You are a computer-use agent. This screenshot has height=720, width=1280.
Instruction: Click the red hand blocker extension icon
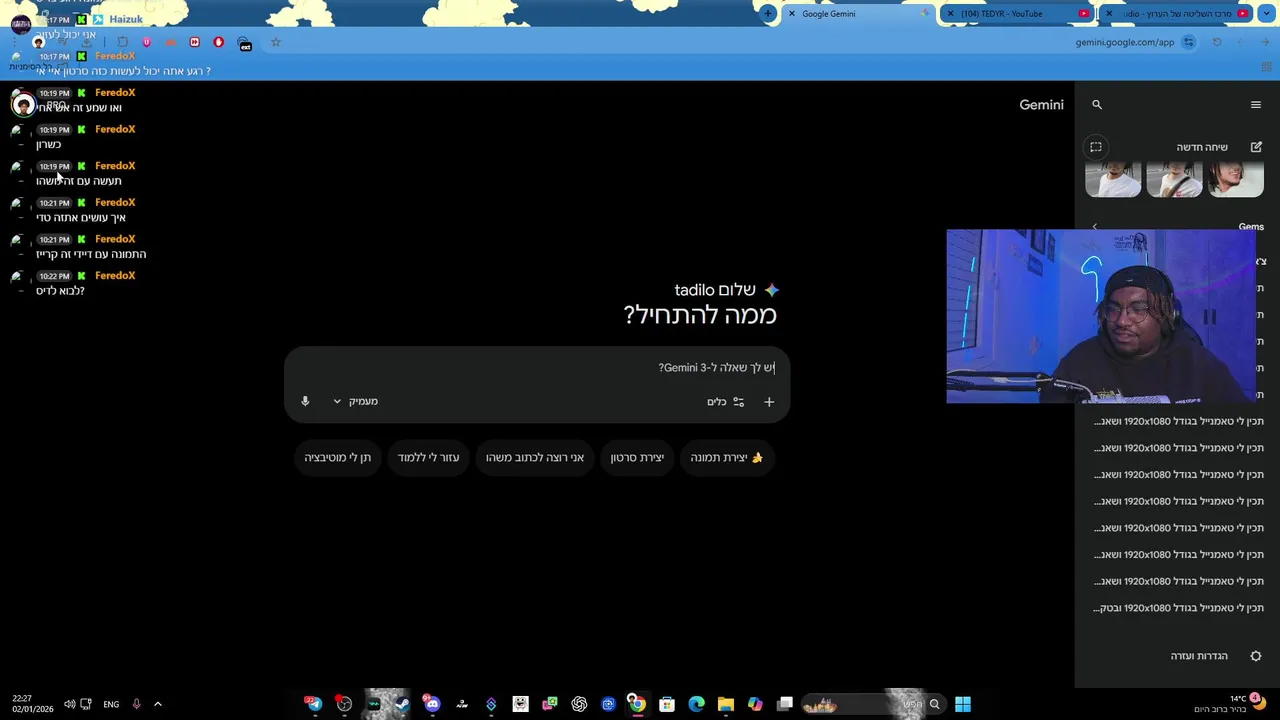click(x=218, y=42)
